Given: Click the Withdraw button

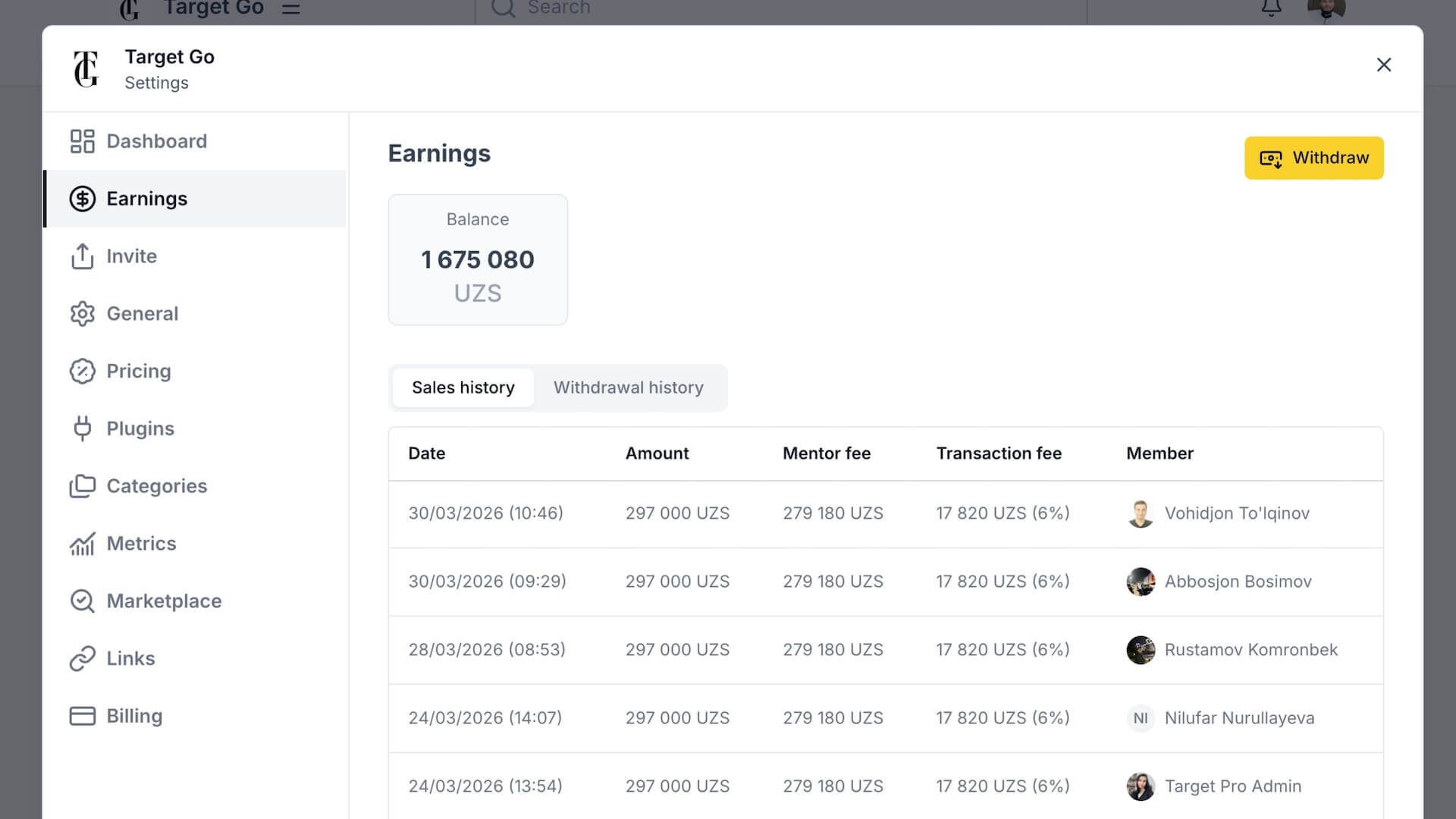Looking at the screenshot, I should pos(1313,158).
